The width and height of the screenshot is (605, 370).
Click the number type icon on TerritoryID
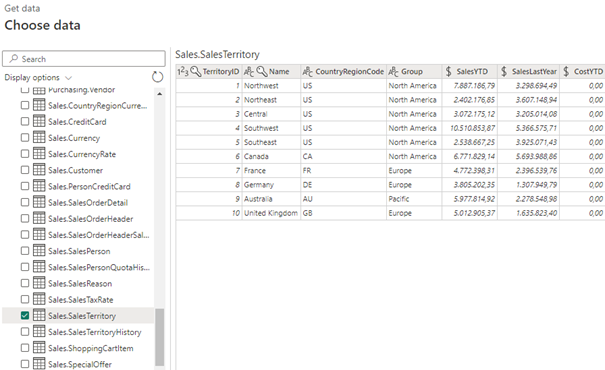click(x=183, y=71)
